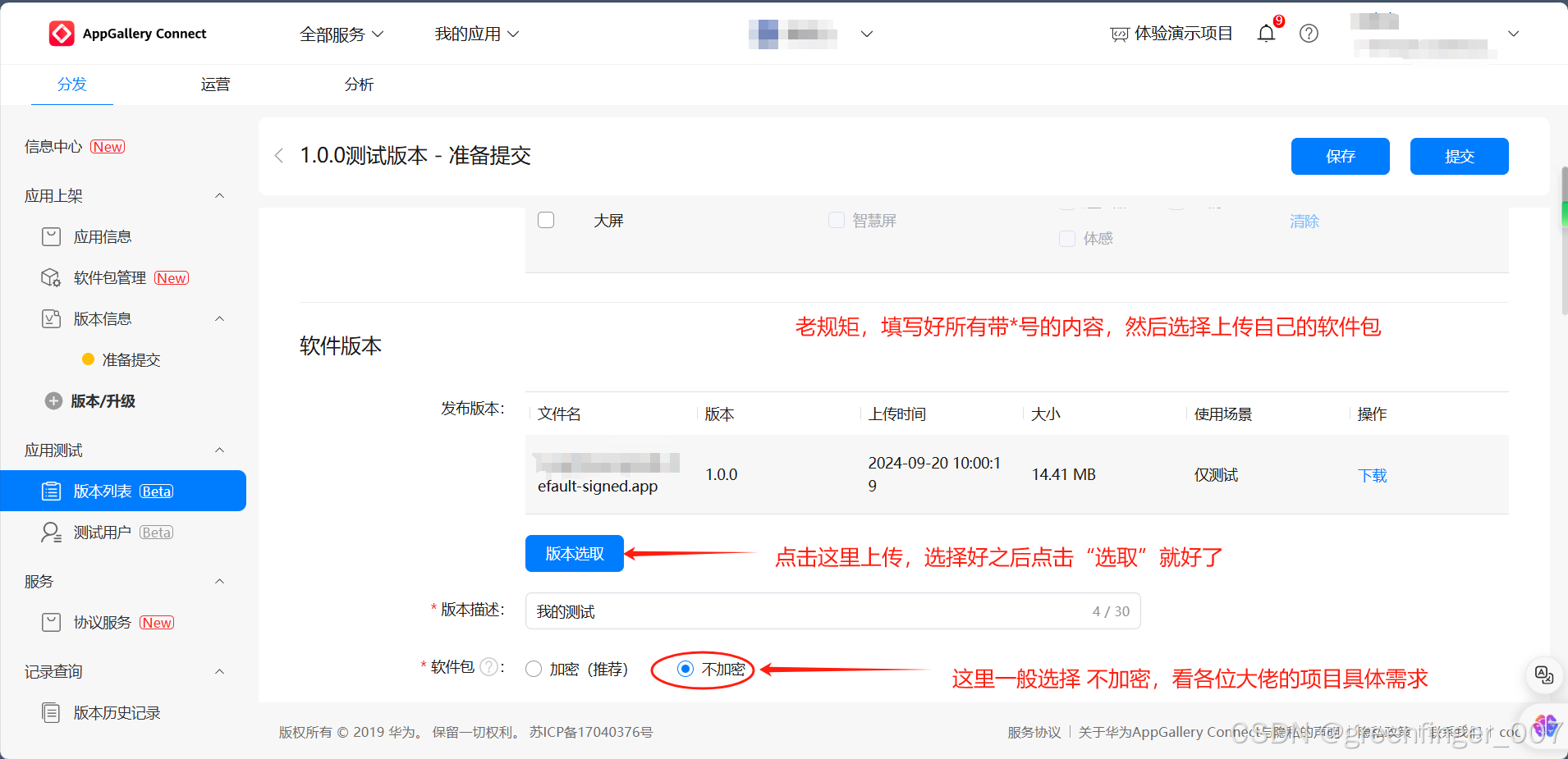
Task: Click the floating translate icon
Action: coord(1543,674)
